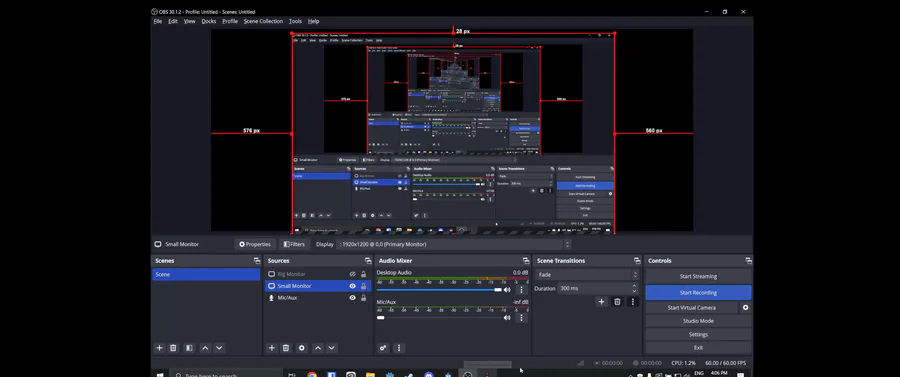The image size is (900, 377).
Task: Open the Profile menu
Action: click(230, 21)
